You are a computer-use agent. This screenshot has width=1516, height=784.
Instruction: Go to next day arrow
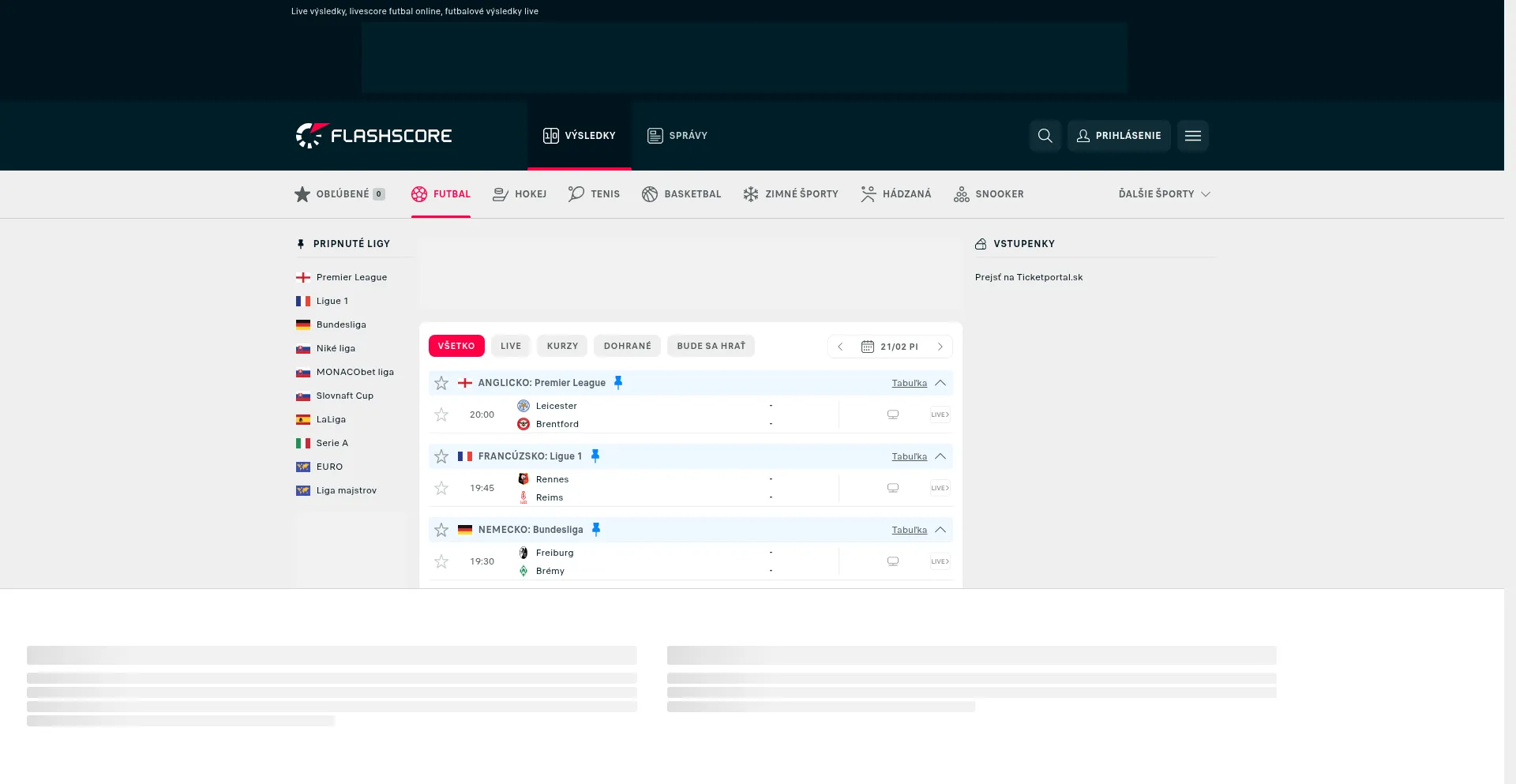pyautogui.click(x=940, y=347)
